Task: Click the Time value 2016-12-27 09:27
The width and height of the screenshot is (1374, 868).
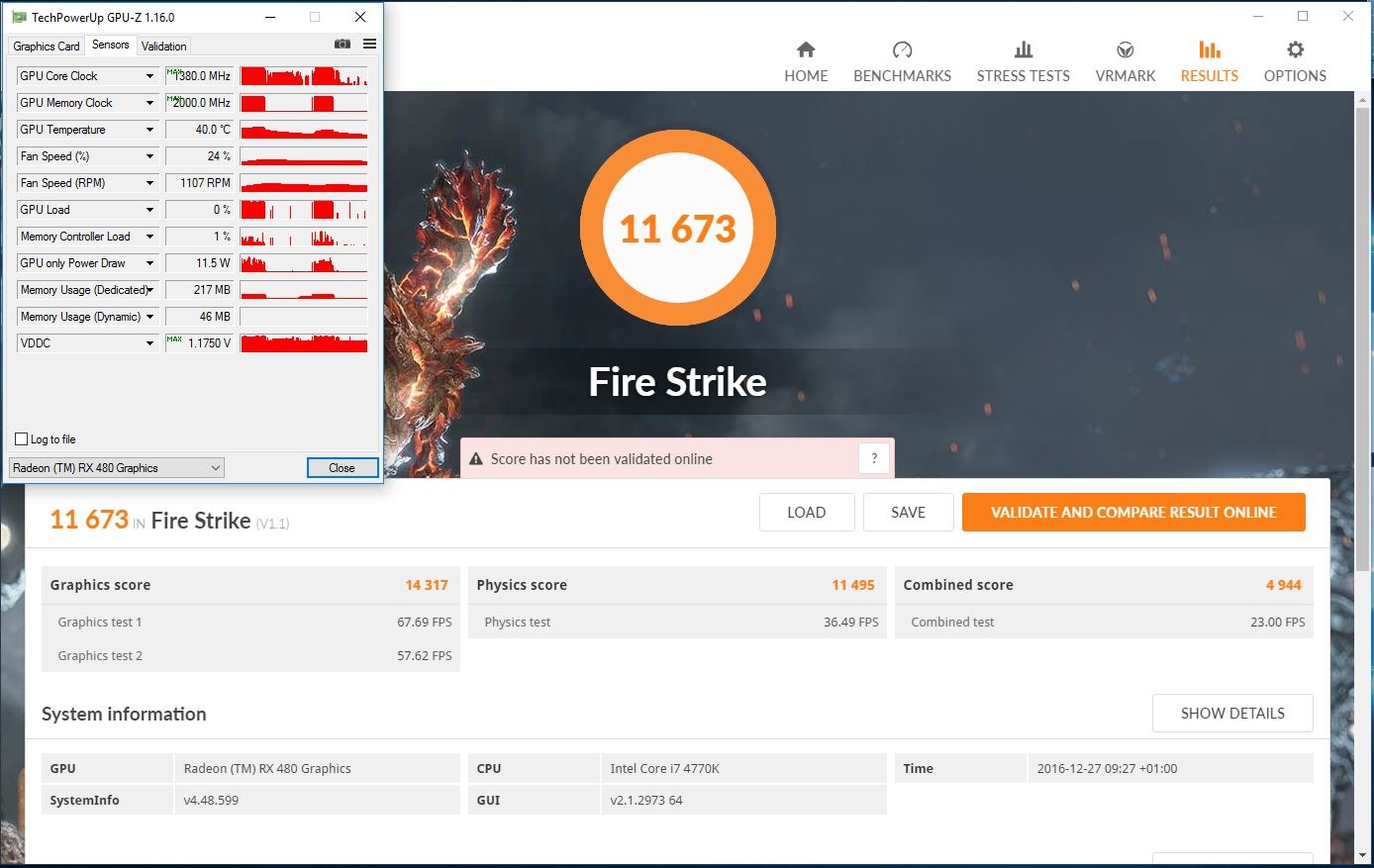Action: 1108,769
